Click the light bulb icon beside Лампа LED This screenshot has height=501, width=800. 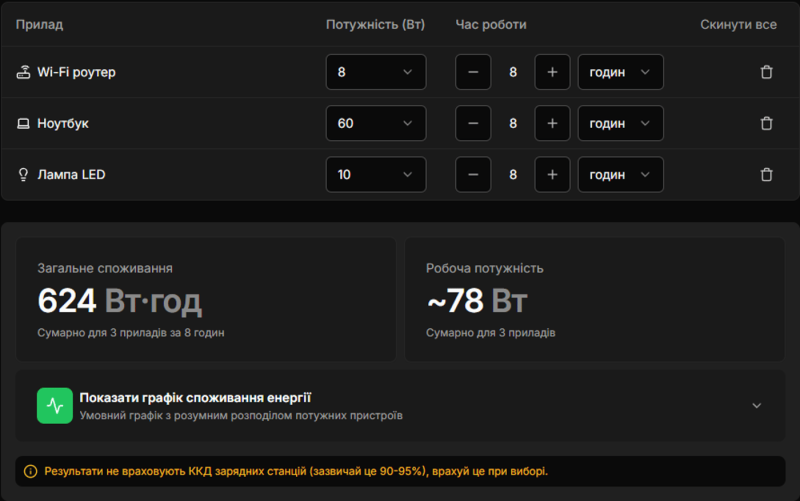24,174
